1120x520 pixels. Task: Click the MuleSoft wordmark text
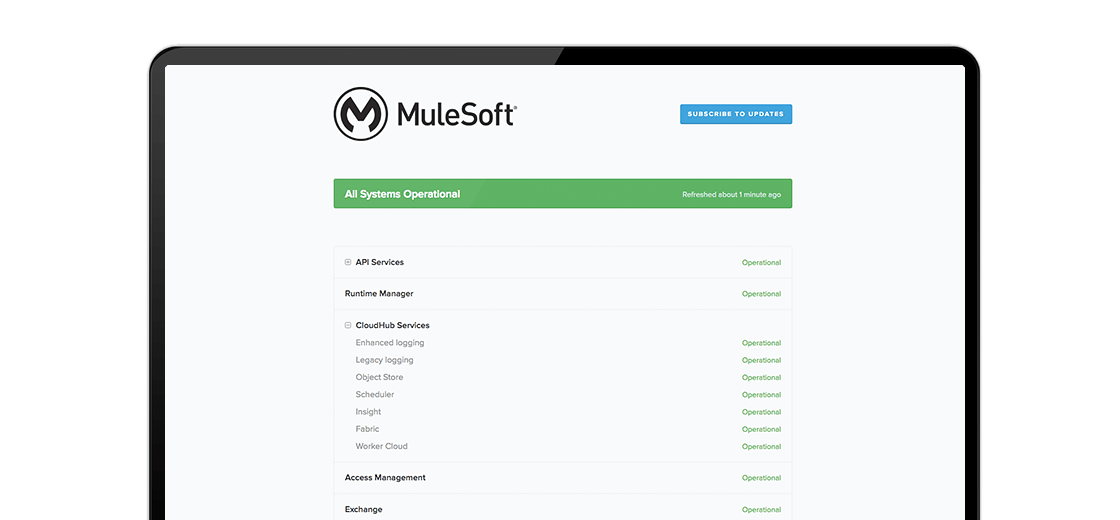[456, 114]
